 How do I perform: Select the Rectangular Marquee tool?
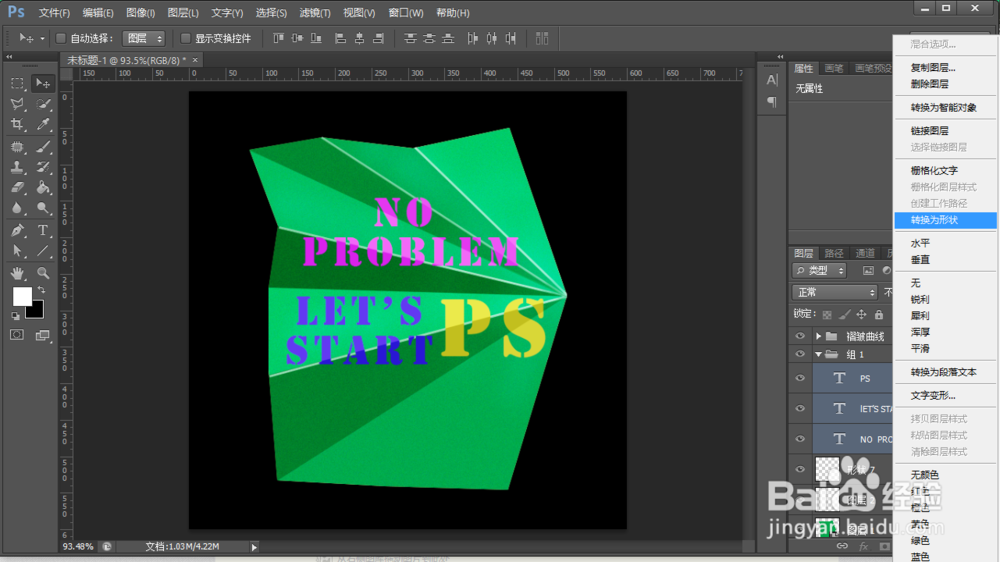click(17, 84)
